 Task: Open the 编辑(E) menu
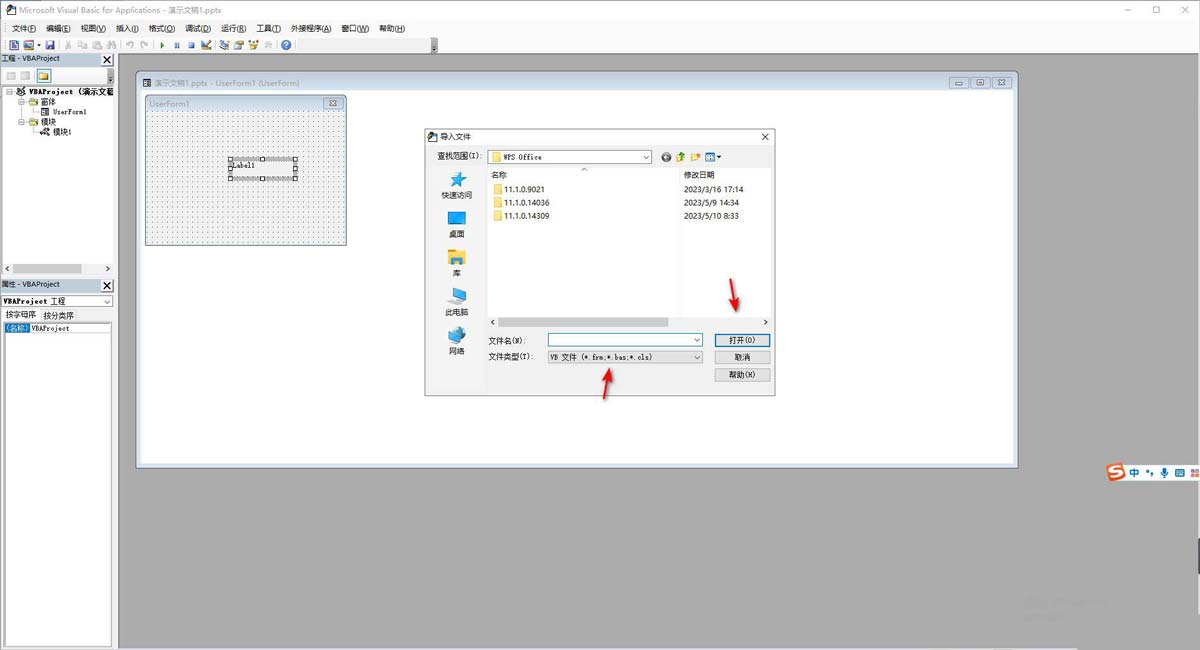pyautogui.click(x=58, y=28)
